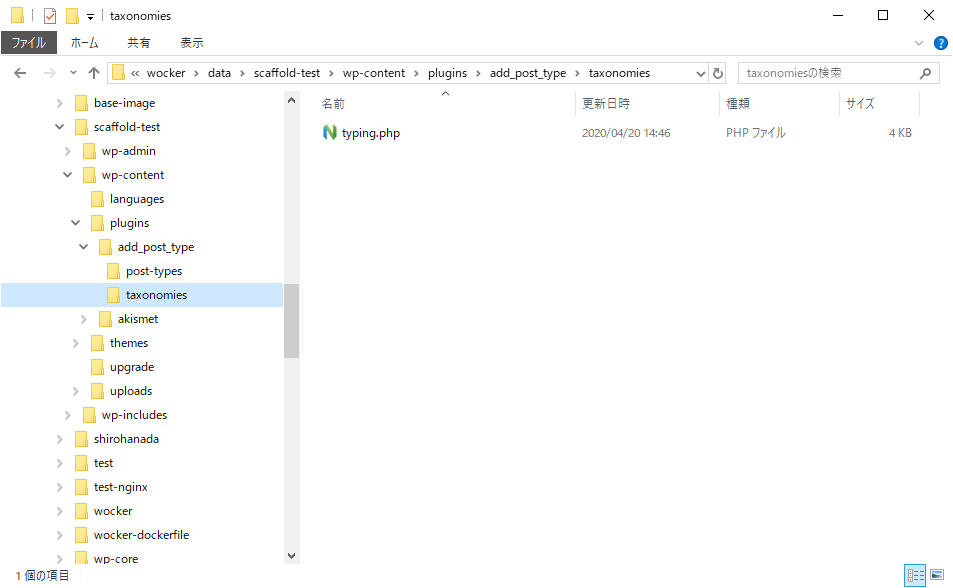
Task: Open the ファイル menu tab
Action: 29,43
